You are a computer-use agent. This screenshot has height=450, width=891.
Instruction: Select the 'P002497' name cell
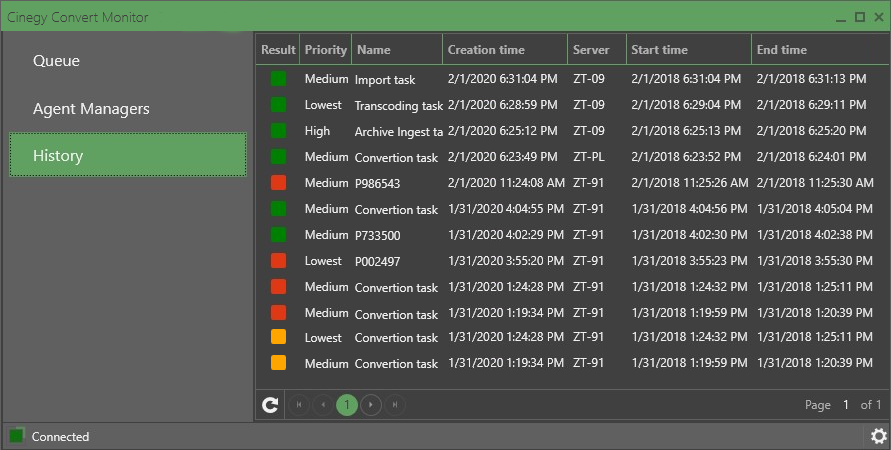(377, 261)
